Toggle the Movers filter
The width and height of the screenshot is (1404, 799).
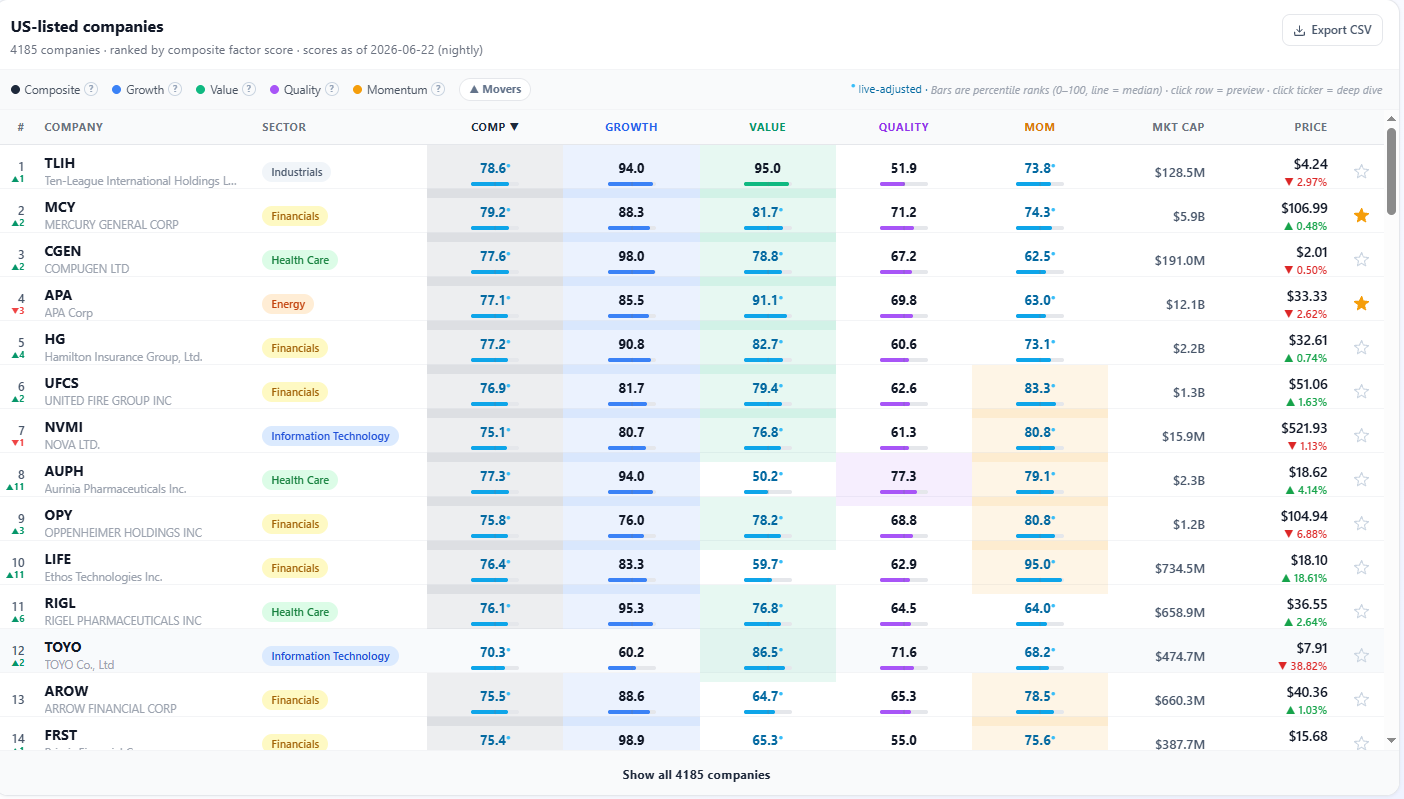click(495, 89)
